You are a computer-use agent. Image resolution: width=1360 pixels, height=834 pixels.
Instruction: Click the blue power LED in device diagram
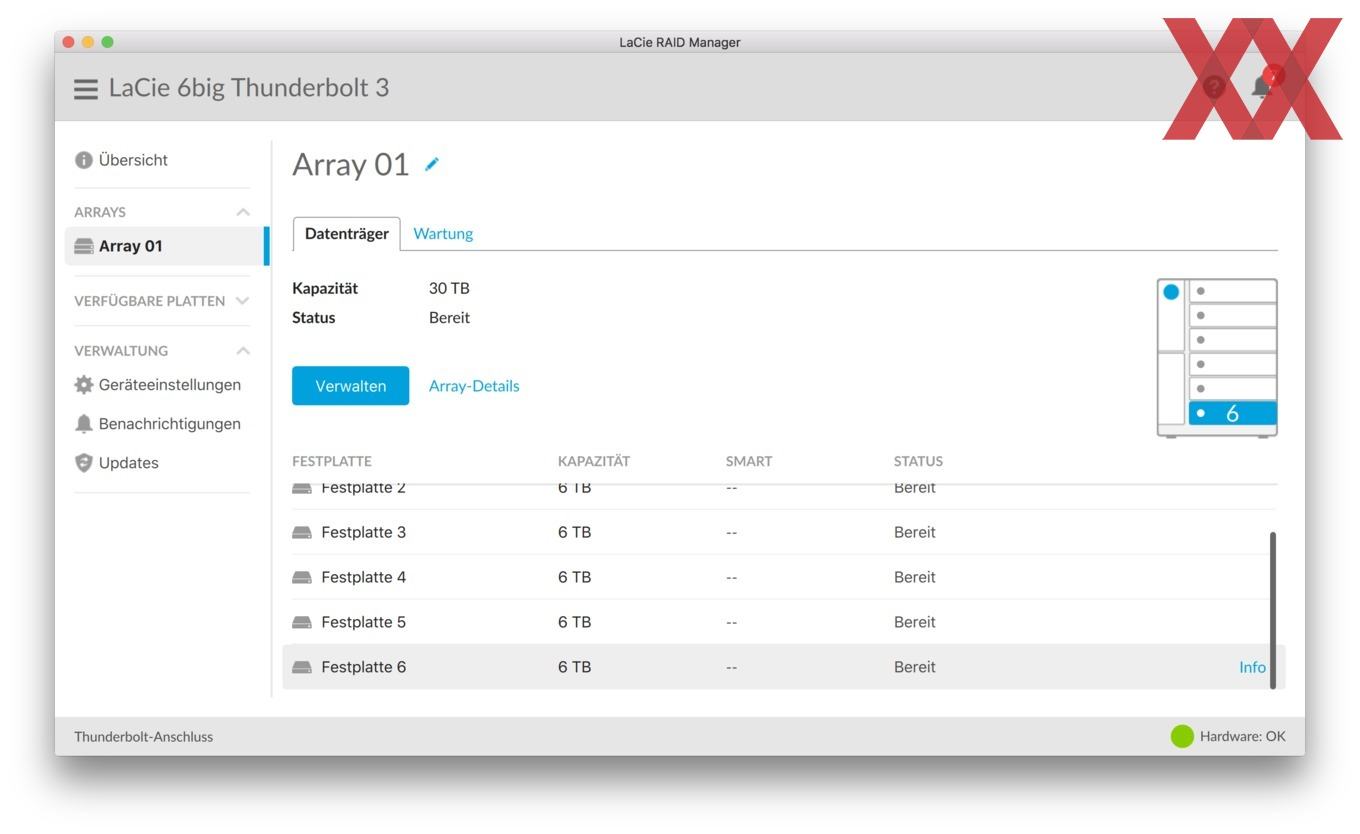[1171, 292]
